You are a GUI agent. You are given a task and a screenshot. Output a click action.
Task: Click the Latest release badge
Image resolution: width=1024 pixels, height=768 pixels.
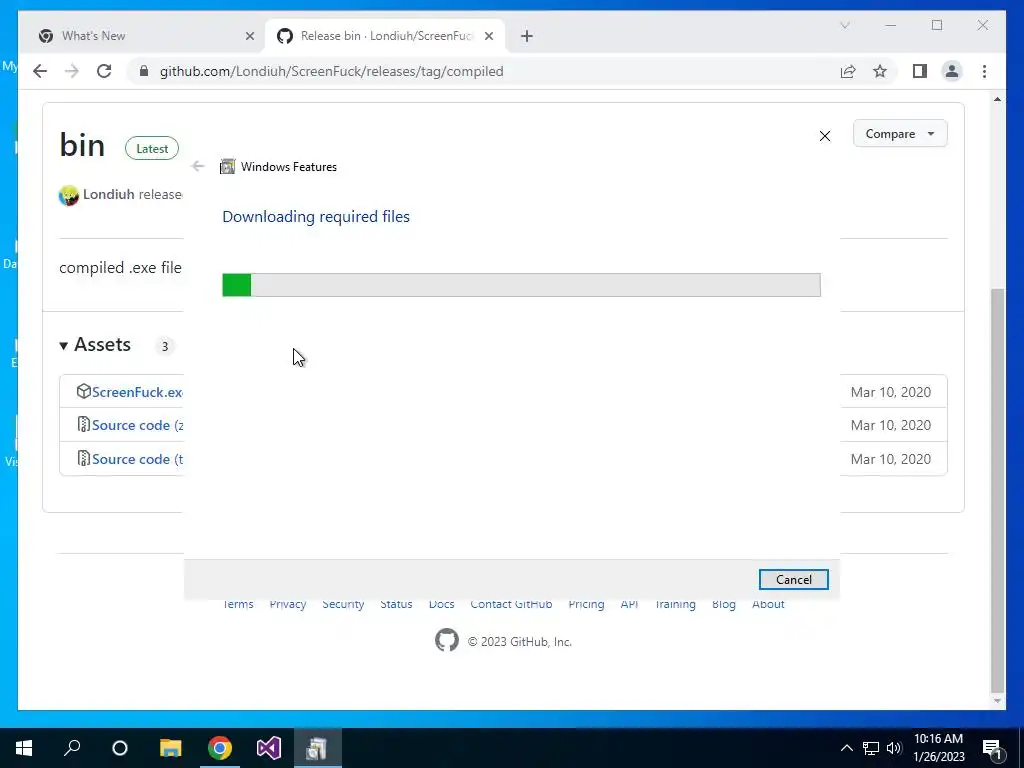[152, 149]
